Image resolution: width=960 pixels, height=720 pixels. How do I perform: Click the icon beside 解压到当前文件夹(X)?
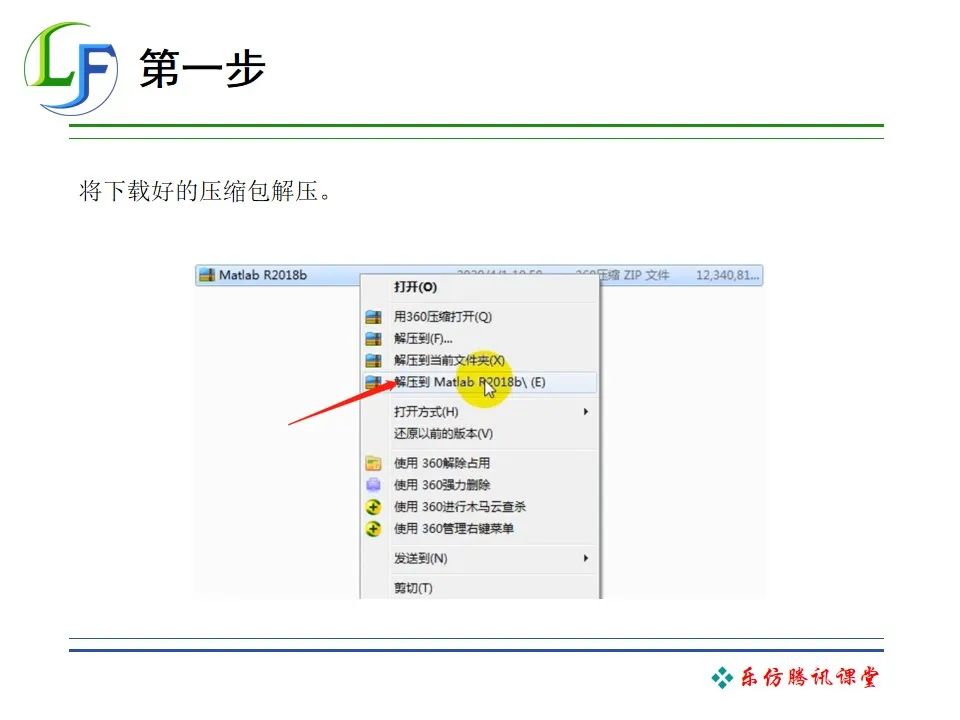373,360
